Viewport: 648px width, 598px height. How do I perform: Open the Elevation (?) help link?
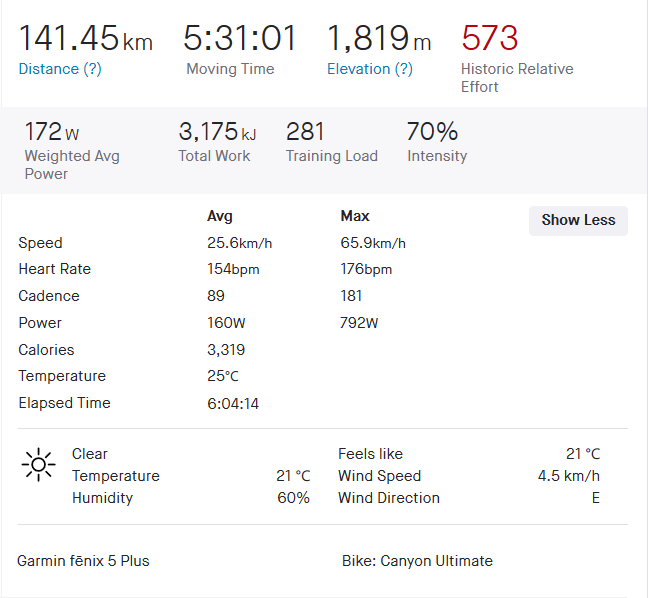(x=370, y=69)
